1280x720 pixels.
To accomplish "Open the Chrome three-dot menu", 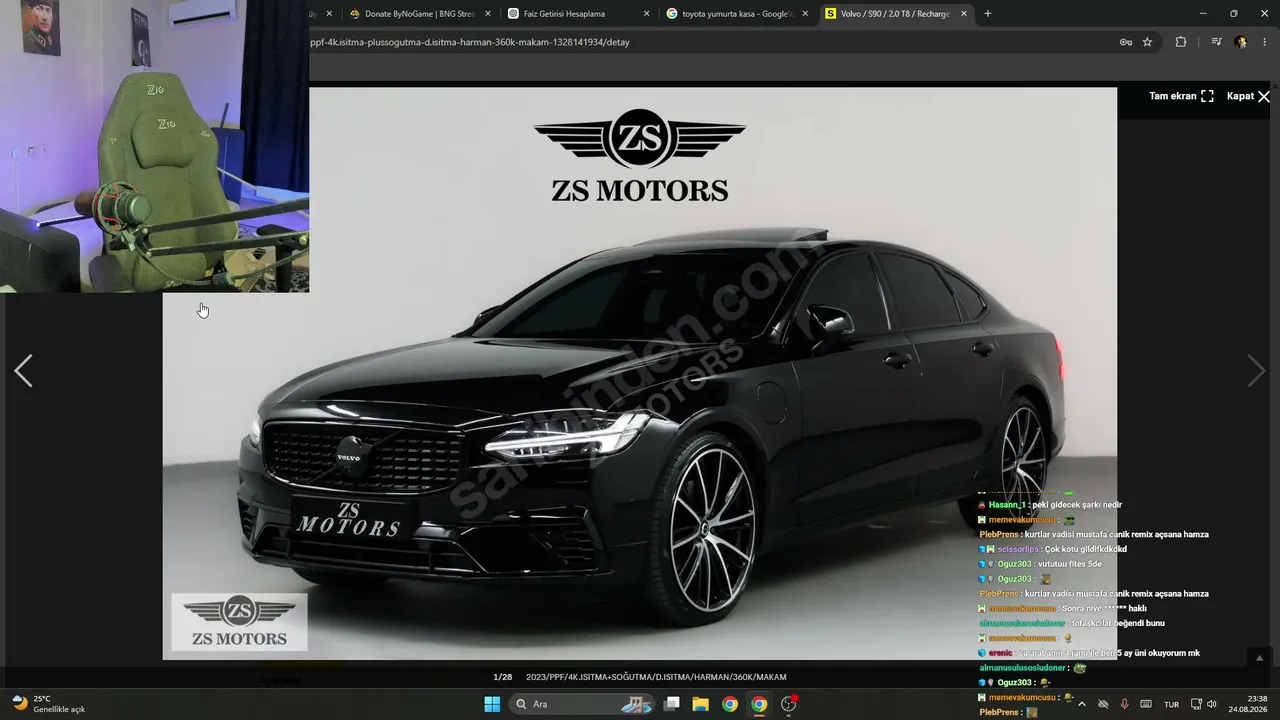I will [x=1265, y=42].
